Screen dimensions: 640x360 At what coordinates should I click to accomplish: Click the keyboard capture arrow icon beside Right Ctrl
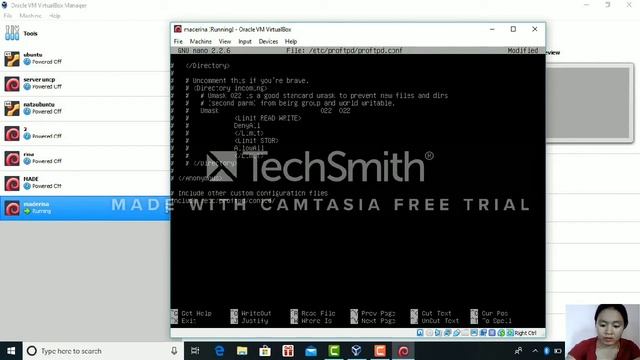(510, 333)
